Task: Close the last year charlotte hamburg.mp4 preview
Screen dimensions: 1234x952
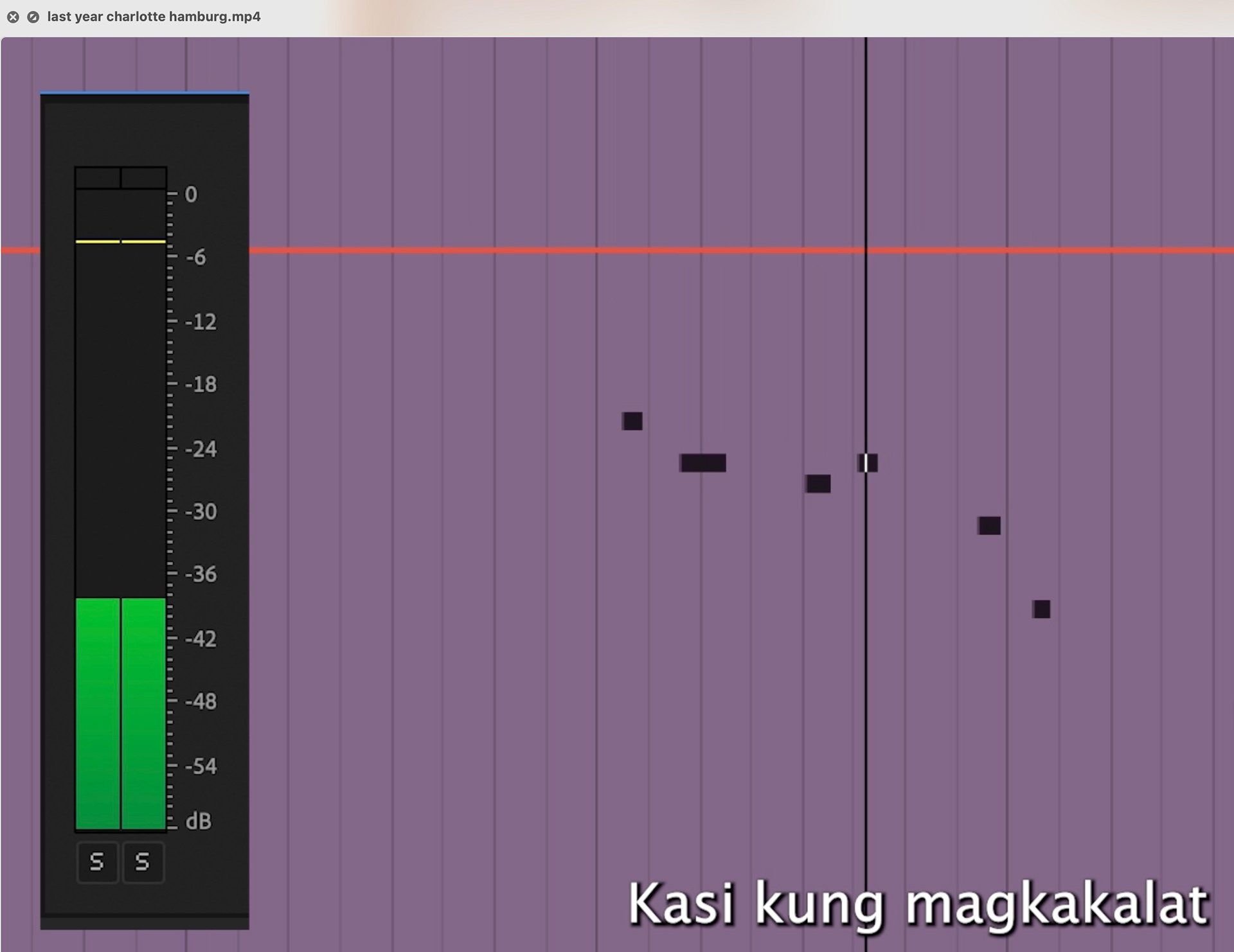Action: 13,17
